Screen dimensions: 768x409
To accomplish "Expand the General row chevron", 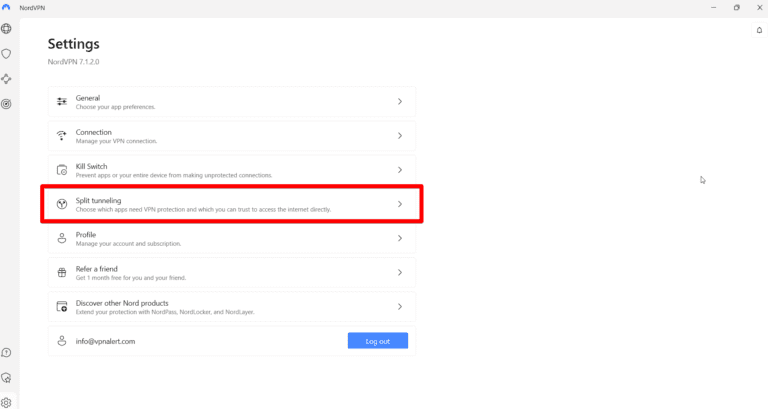I will pos(400,102).
